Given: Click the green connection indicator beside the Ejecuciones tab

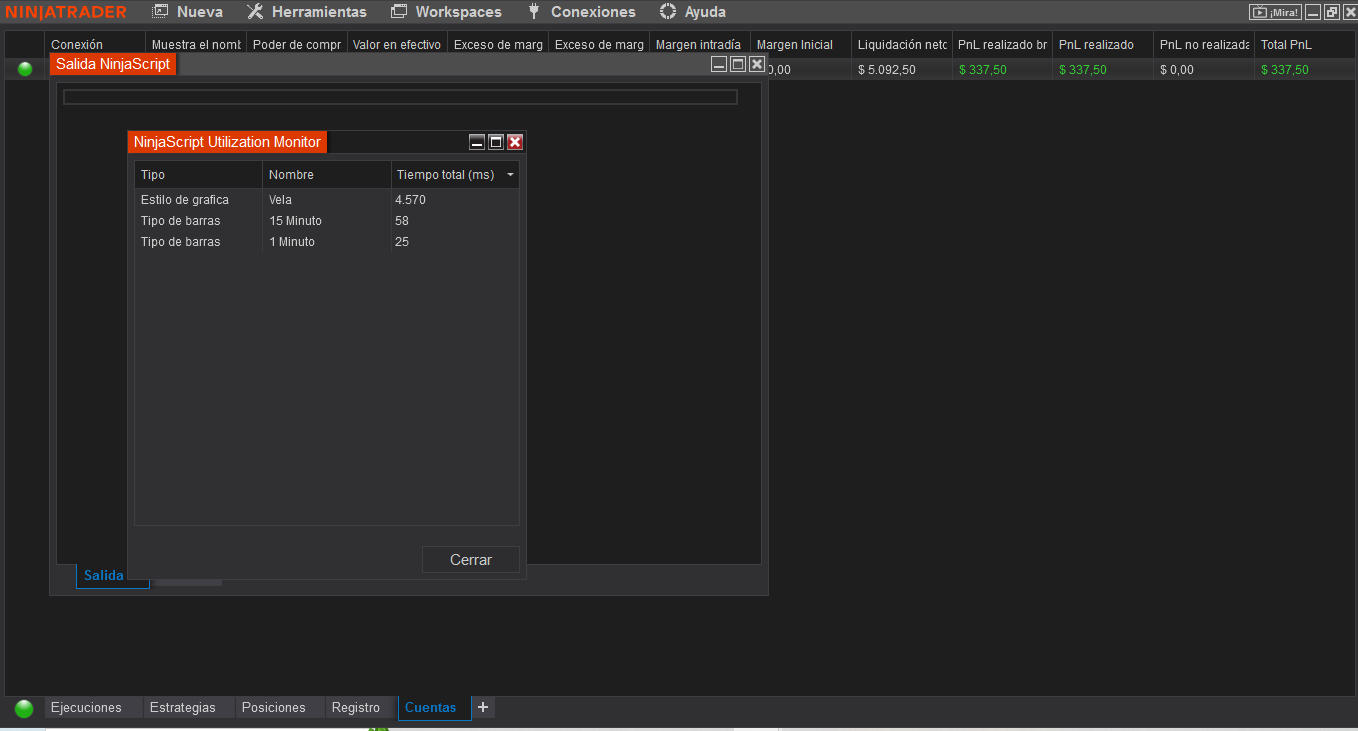Looking at the screenshot, I should (24, 708).
